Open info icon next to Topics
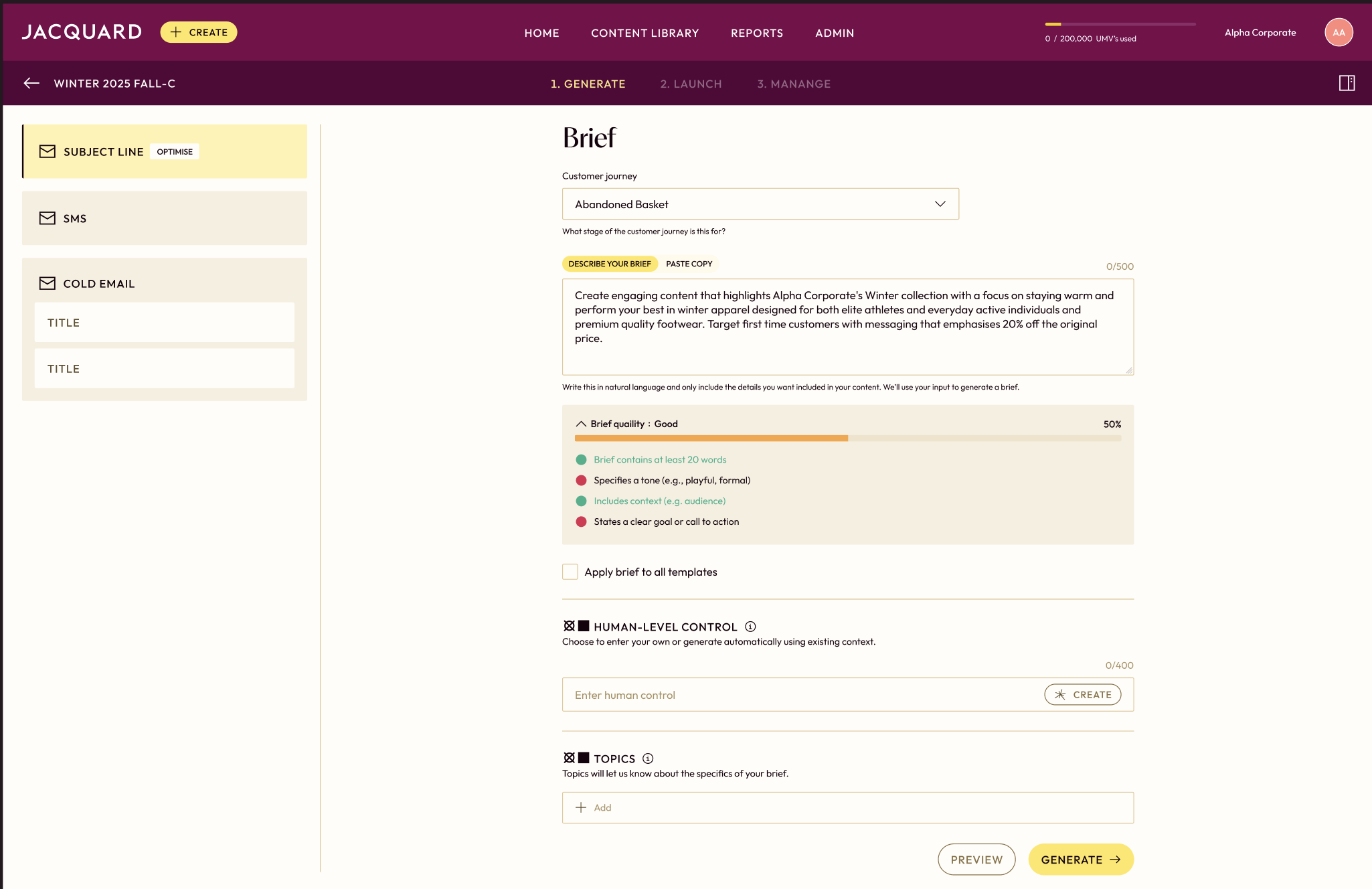This screenshot has height=889, width=1372. [x=648, y=758]
